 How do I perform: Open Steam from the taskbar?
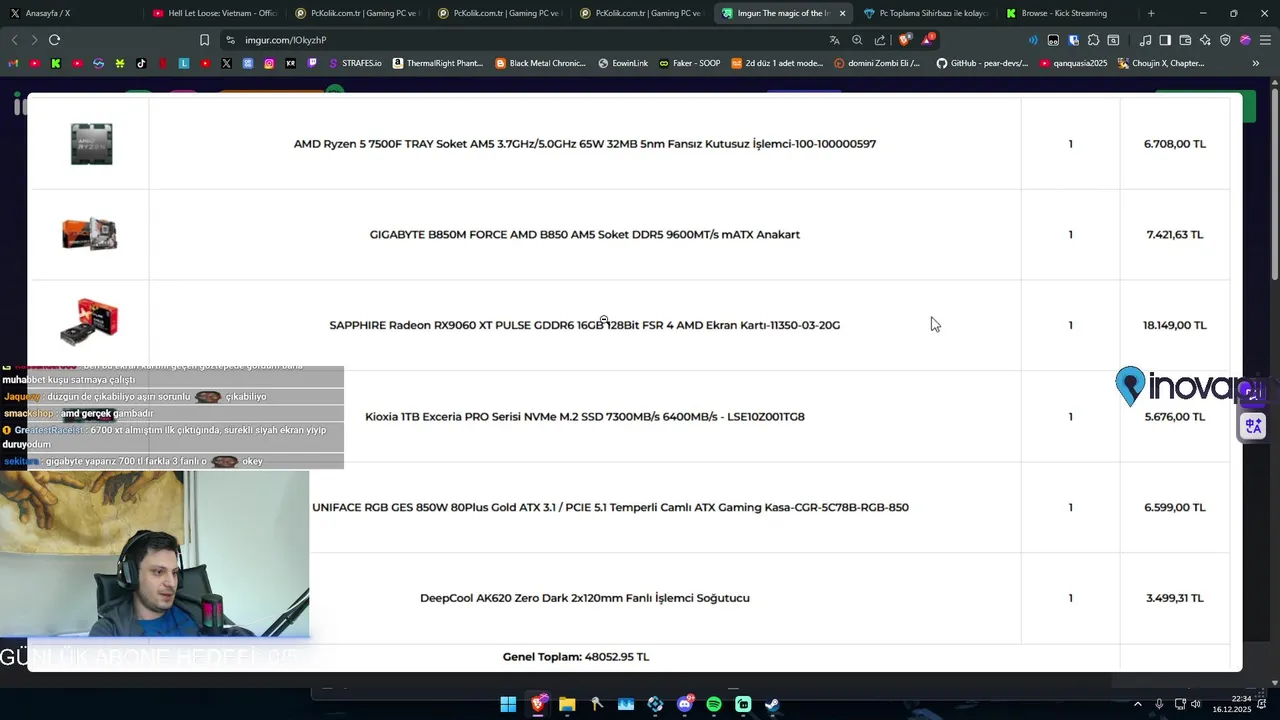coord(772,704)
